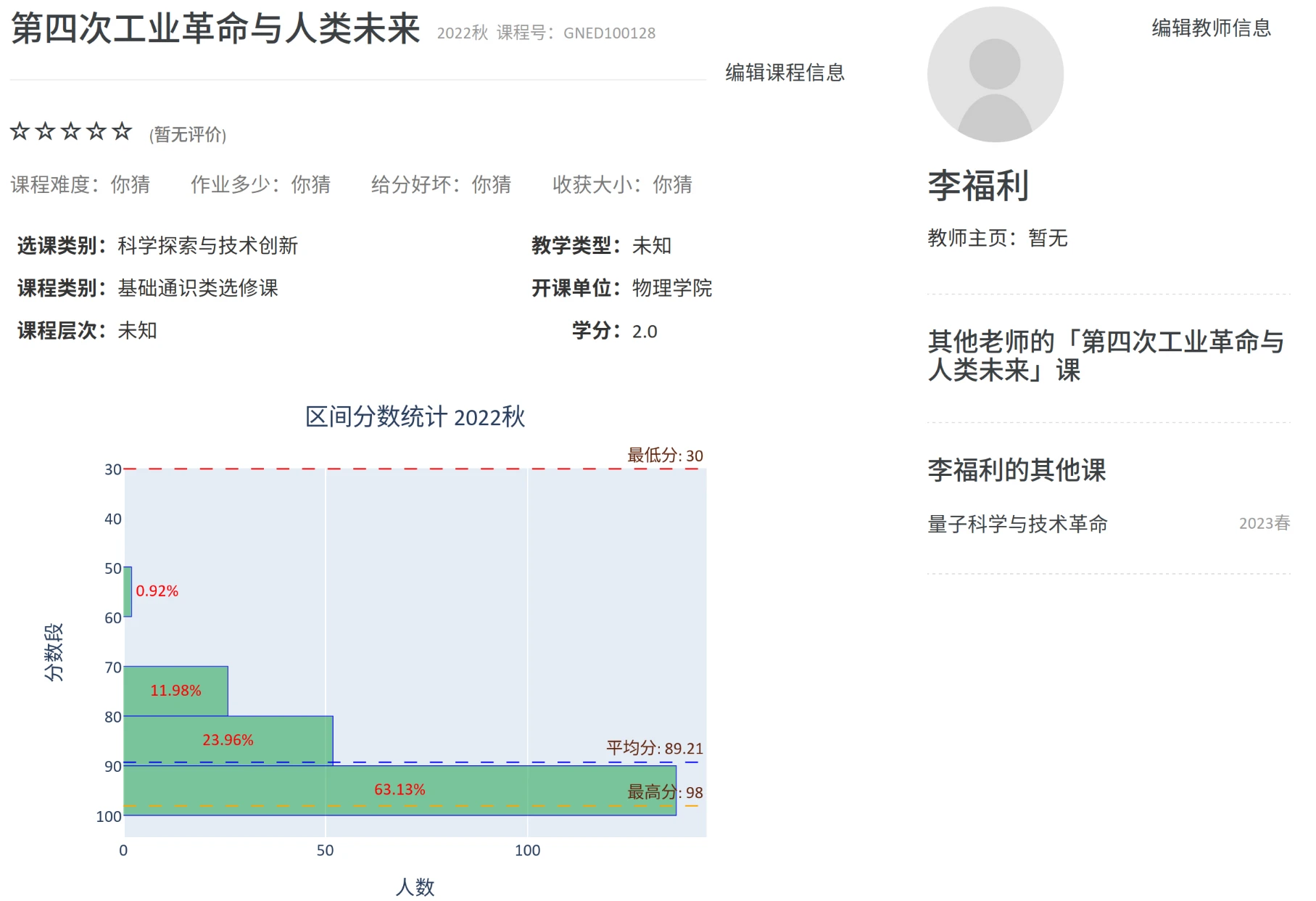Click the 11.98% score bar
Image resolution: width=1316 pixels, height=901 pixels.
click(x=175, y=691)
